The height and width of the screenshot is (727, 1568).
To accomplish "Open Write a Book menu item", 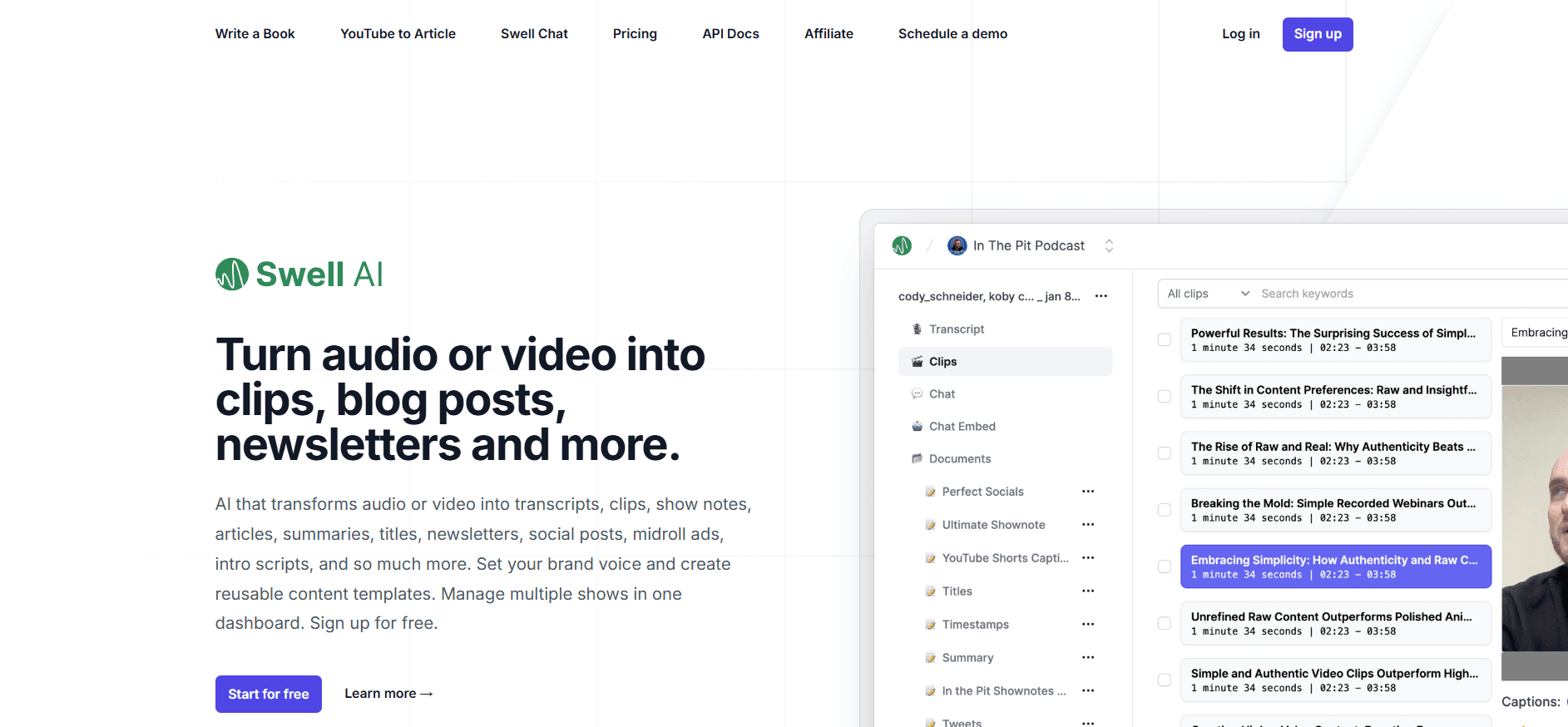I will (x=255, y=34).
